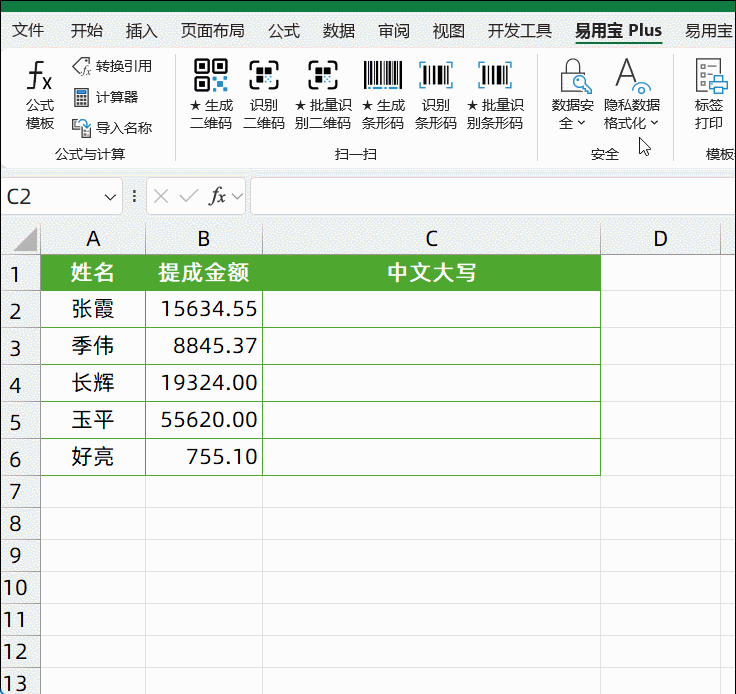This screenshot has width=736, height=694.
Task: Click Recognize Barcode (识别条形码) icon
Action: [x=435, y=94]
